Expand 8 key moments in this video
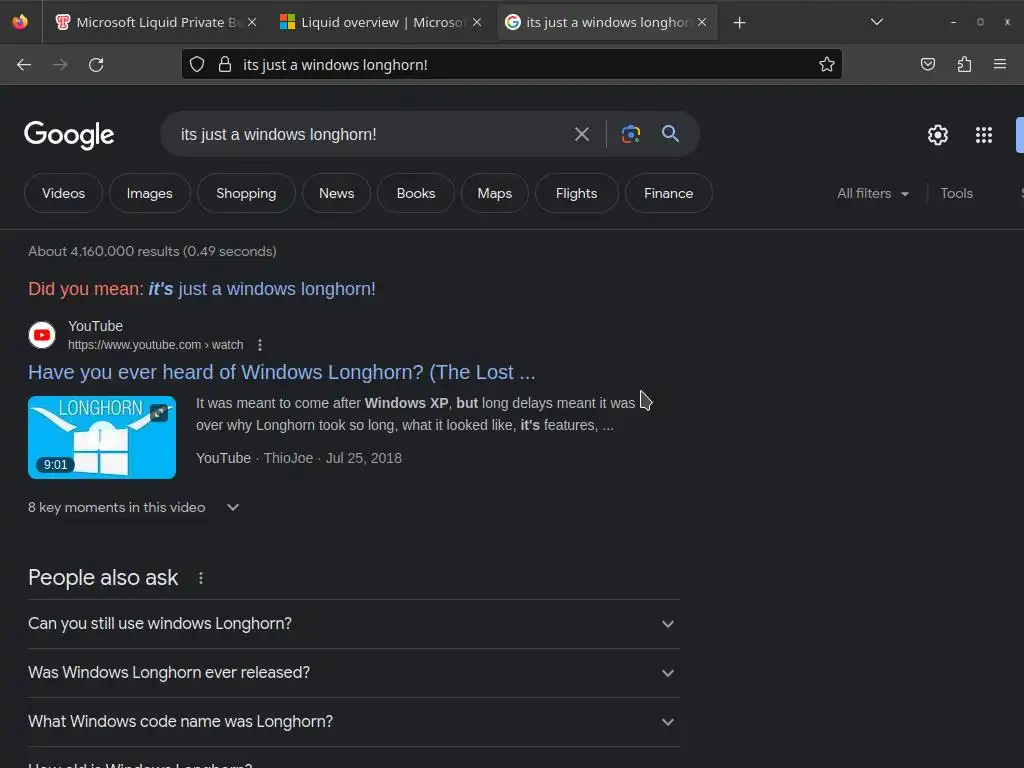The height and width of the screenshot is (768, 1024). pos(134,507)
